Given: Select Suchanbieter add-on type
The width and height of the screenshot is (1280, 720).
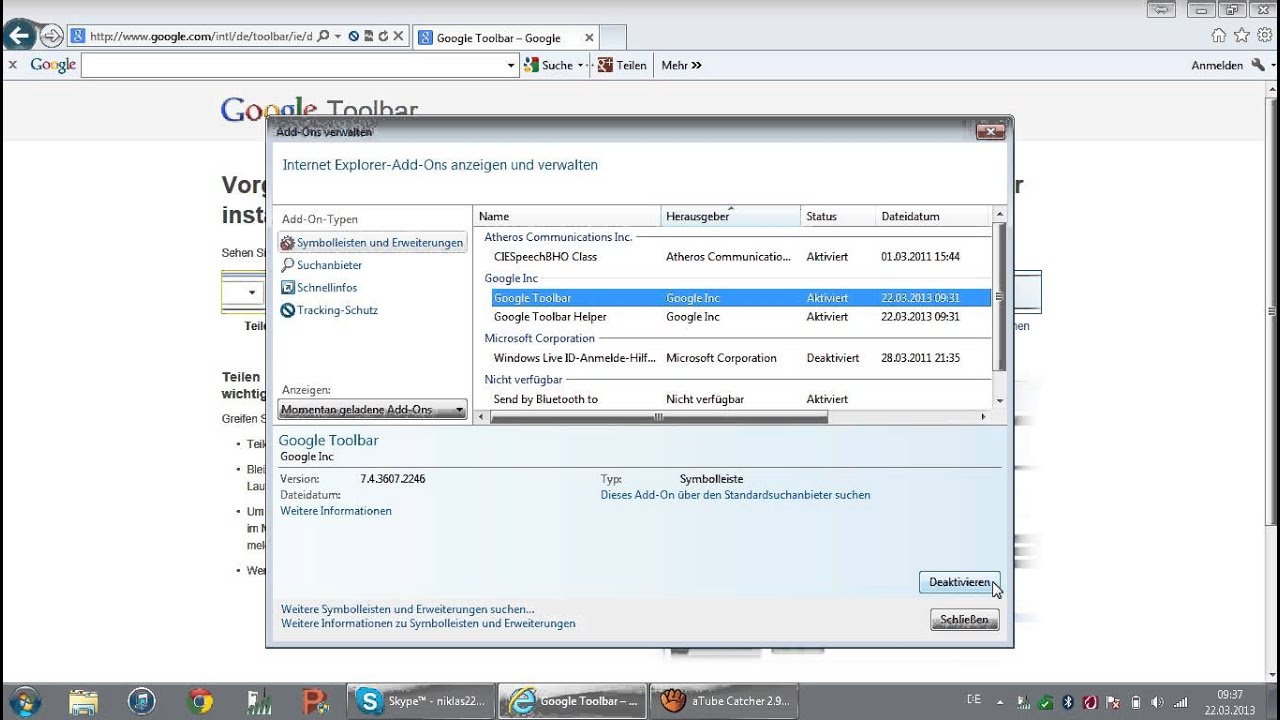Looking at the screenshot, I should coord(321,265).
